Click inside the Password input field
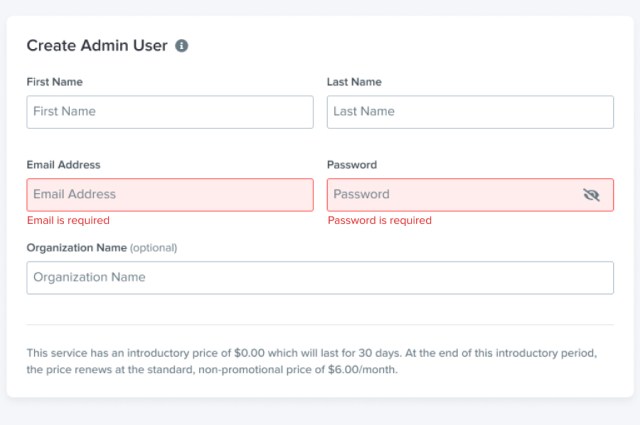 point(450,195)
